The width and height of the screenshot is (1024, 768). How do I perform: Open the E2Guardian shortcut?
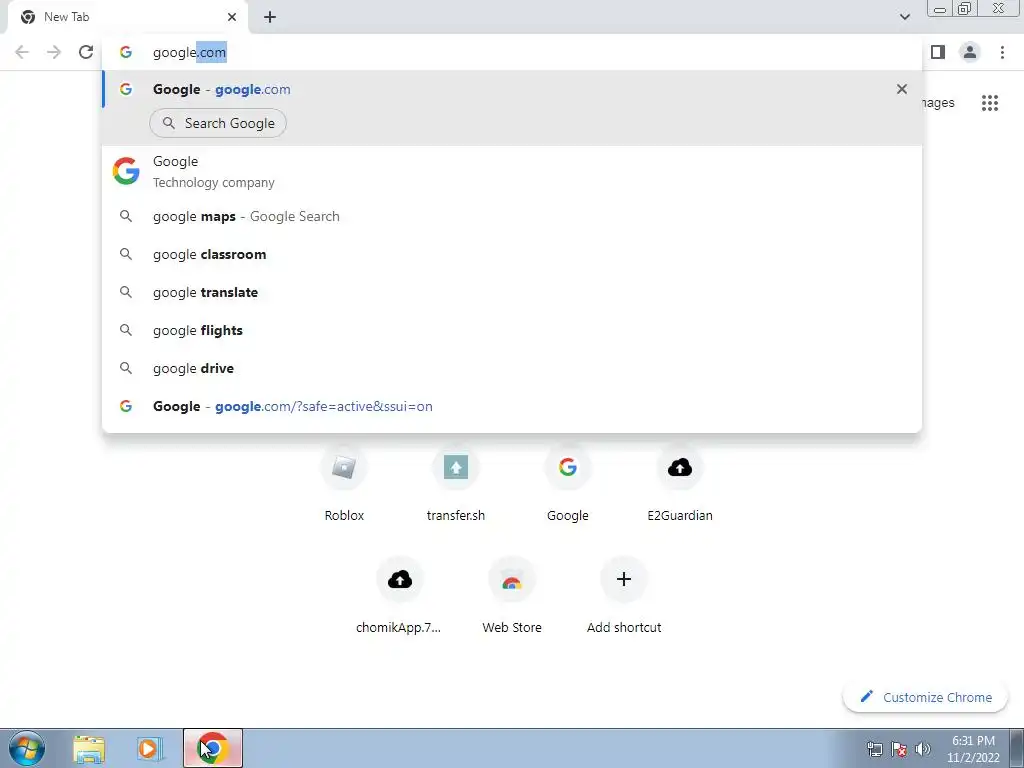[x=680, y=483]
